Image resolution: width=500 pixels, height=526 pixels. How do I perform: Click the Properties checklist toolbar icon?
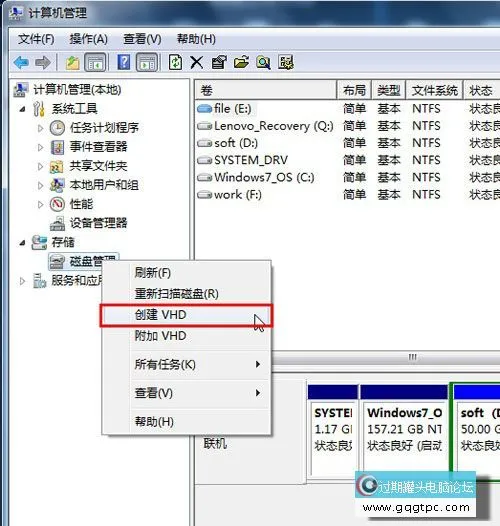pyautogui.click(x=219, y=62)
